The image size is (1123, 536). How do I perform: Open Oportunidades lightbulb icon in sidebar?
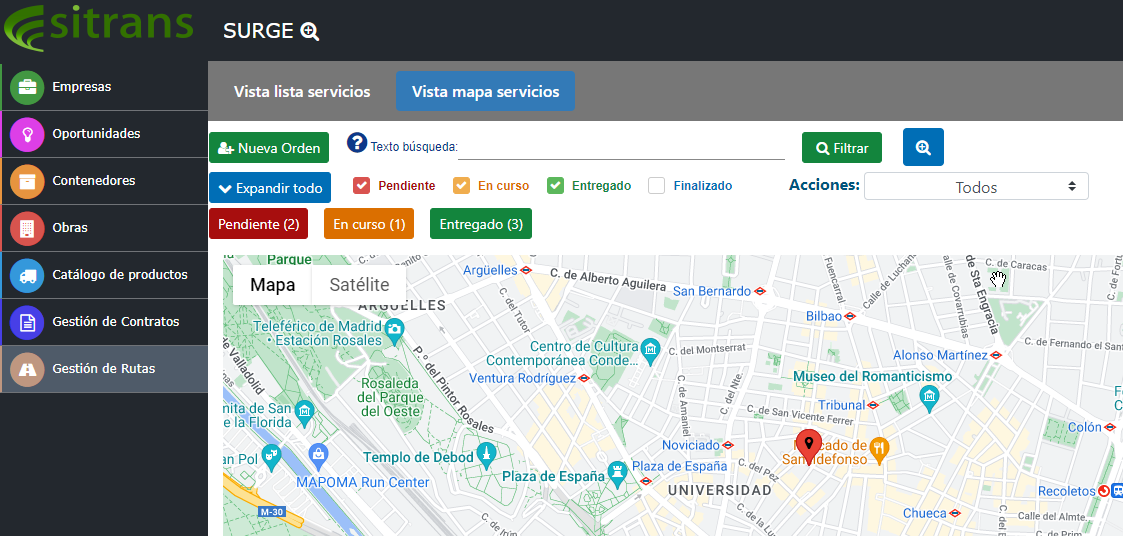(27, 134)
